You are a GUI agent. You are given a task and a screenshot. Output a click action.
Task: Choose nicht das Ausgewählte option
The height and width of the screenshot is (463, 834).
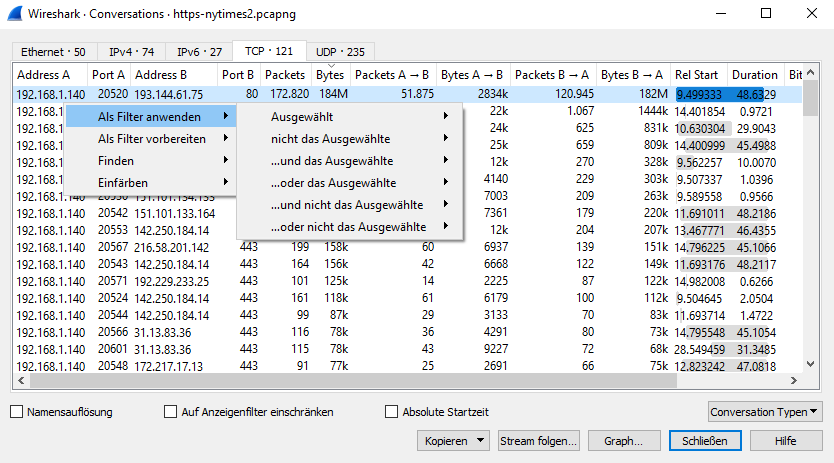(350, 139)
